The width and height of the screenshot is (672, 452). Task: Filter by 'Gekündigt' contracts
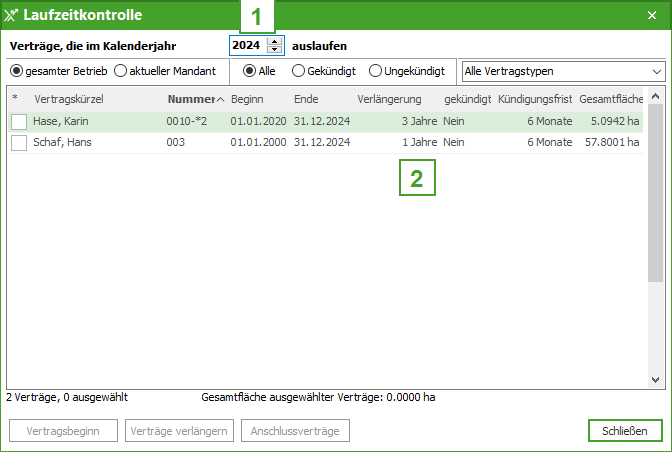pos(298,71)
